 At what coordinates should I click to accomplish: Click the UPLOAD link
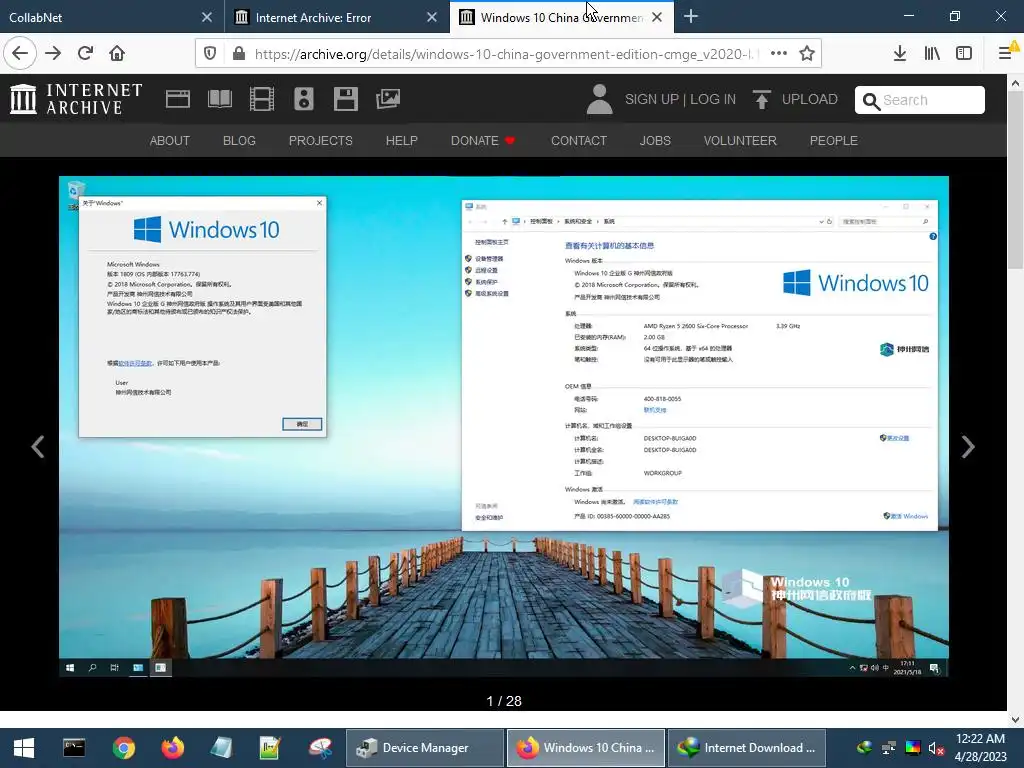[809, 99]
